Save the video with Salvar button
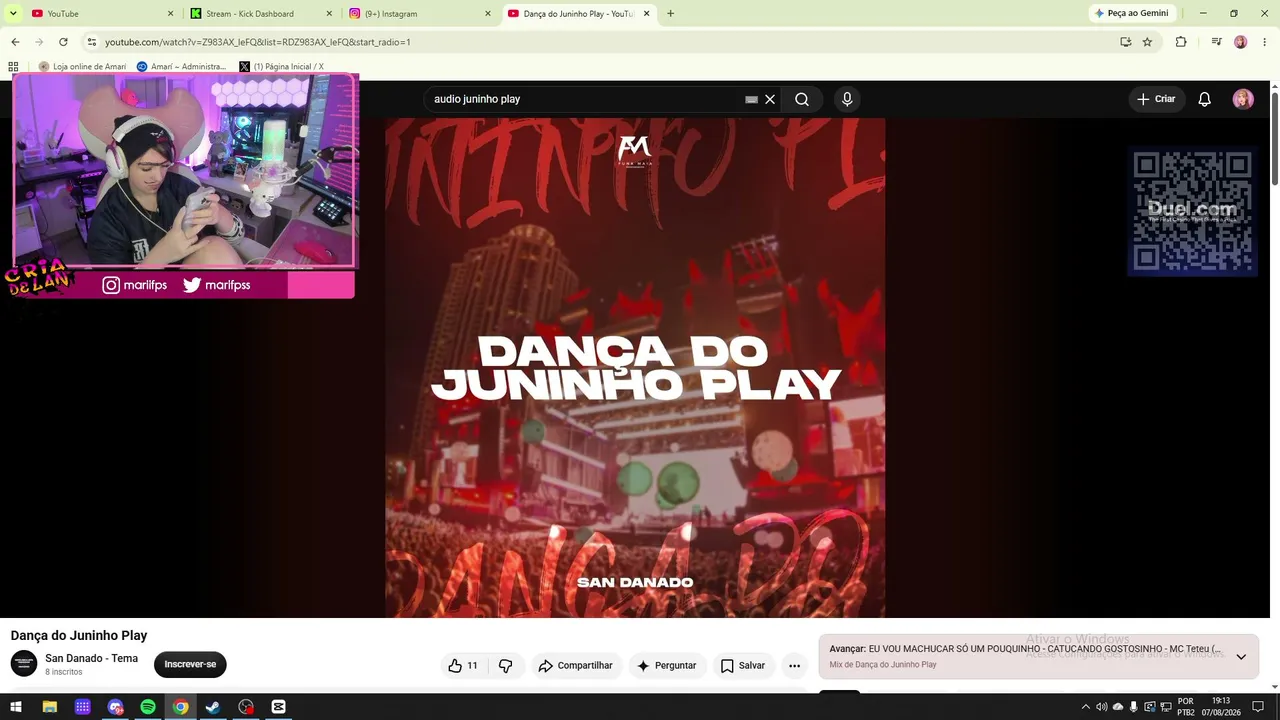The height and width of the screenshot is (720, 1280). pos(743,665)
